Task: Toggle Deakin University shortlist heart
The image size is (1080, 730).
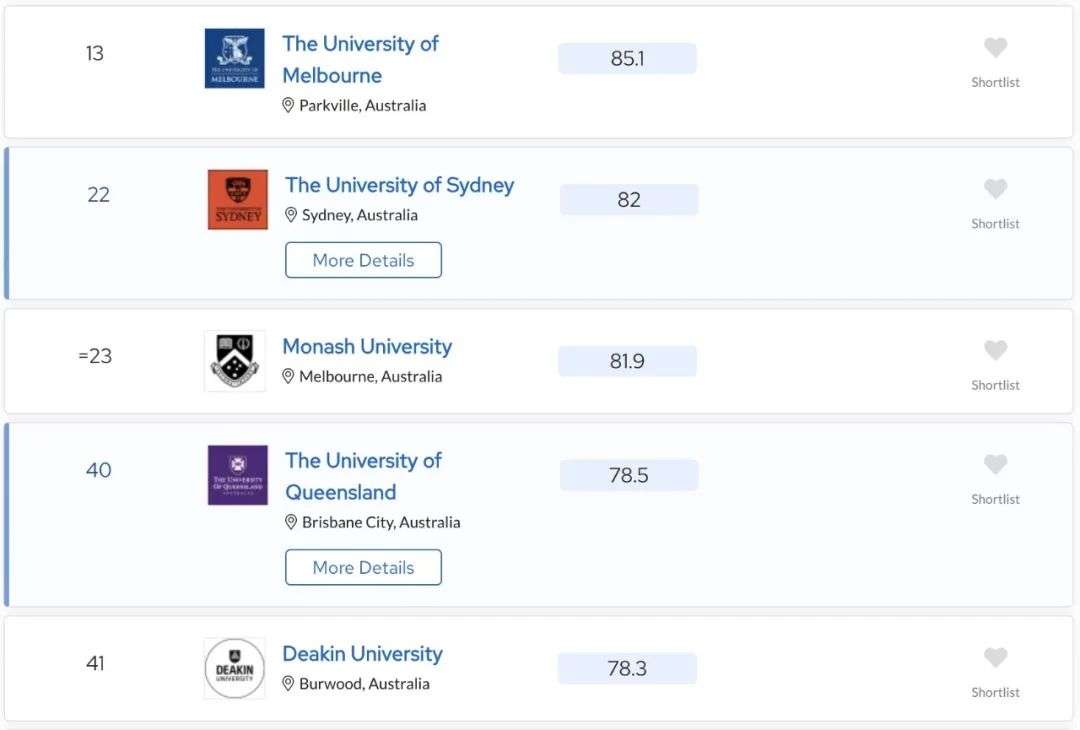Action: click(x=995, y=658)
